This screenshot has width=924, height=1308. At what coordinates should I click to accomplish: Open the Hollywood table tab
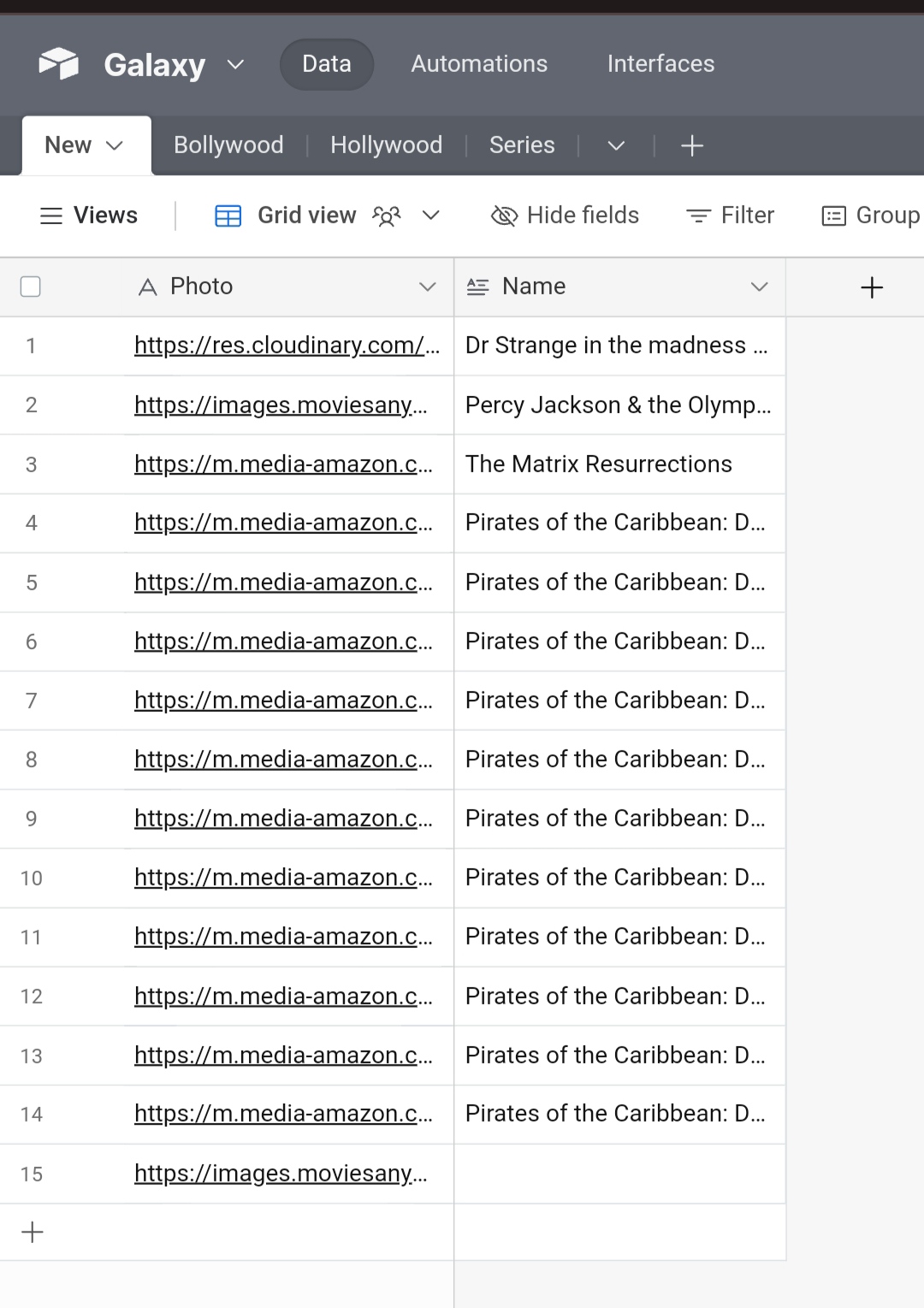pos(386,145)
